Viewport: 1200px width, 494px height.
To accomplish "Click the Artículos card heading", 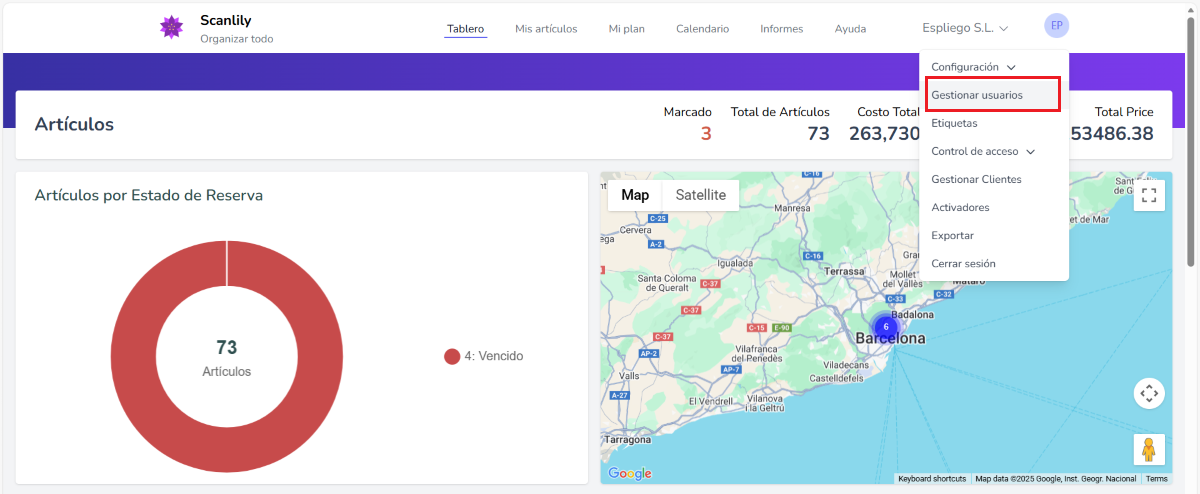I will coord(74,124).
